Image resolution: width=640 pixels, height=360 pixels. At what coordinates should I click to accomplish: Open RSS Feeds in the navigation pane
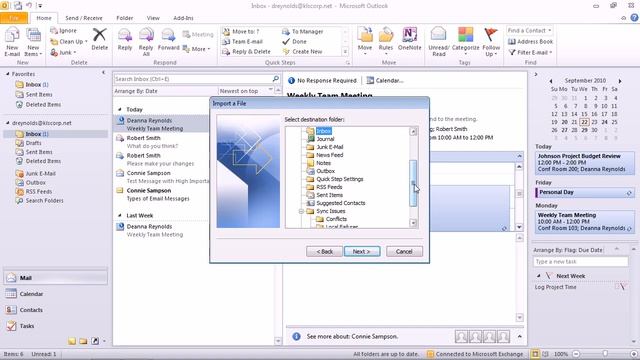pos(39,191)
